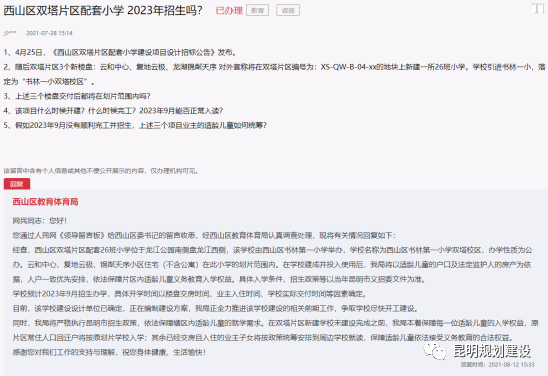548x376 pixels.
Task: Click the reply line 学校预计2023年9月招生办学
Action: click(189, 294)
